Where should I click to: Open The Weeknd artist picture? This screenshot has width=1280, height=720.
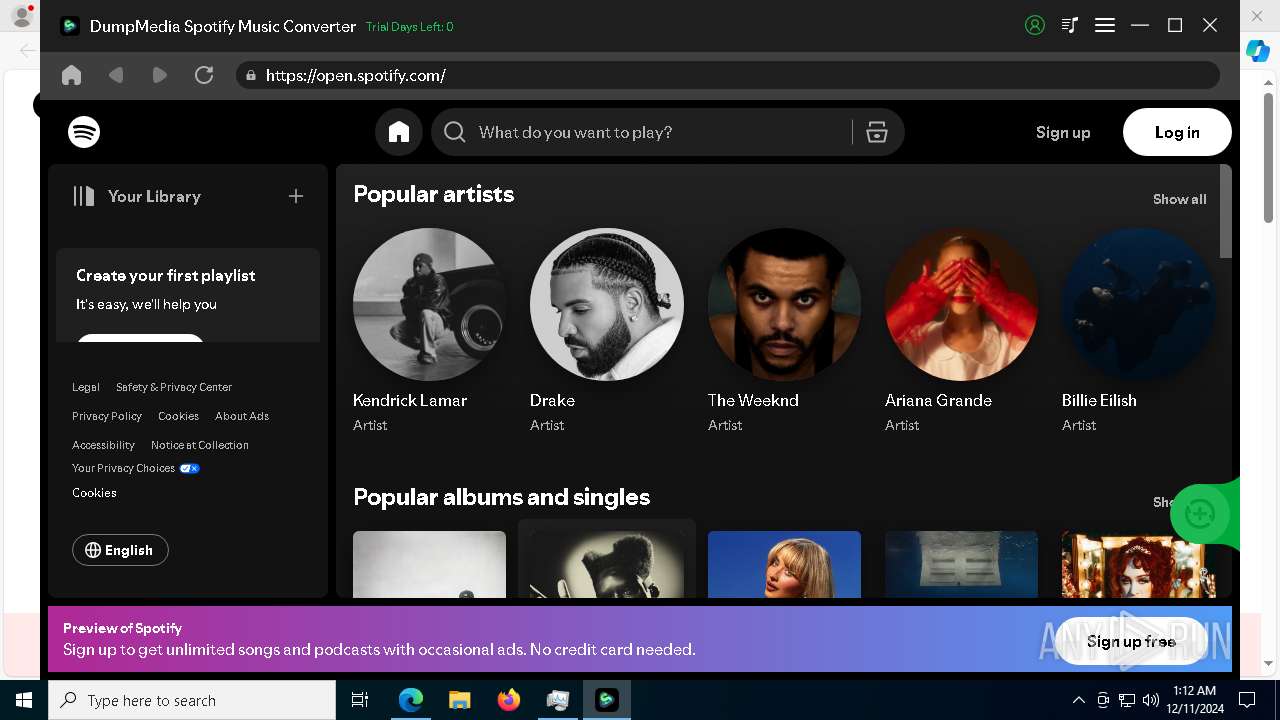point(784,304)
